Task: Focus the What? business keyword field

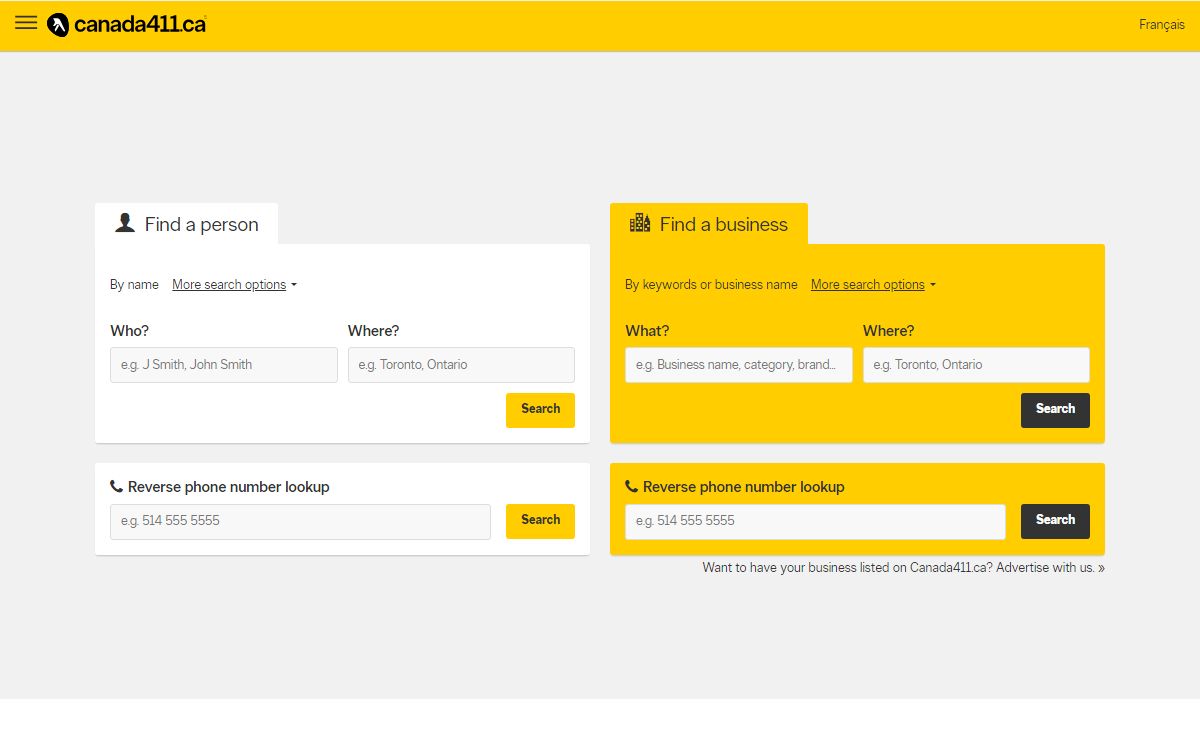Action: (x=739, y=365)
